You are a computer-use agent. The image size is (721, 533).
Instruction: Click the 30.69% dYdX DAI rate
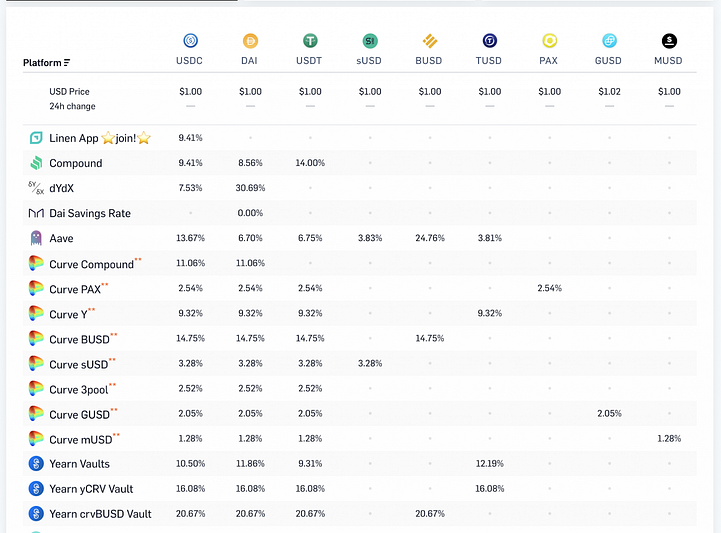point(250,188)
